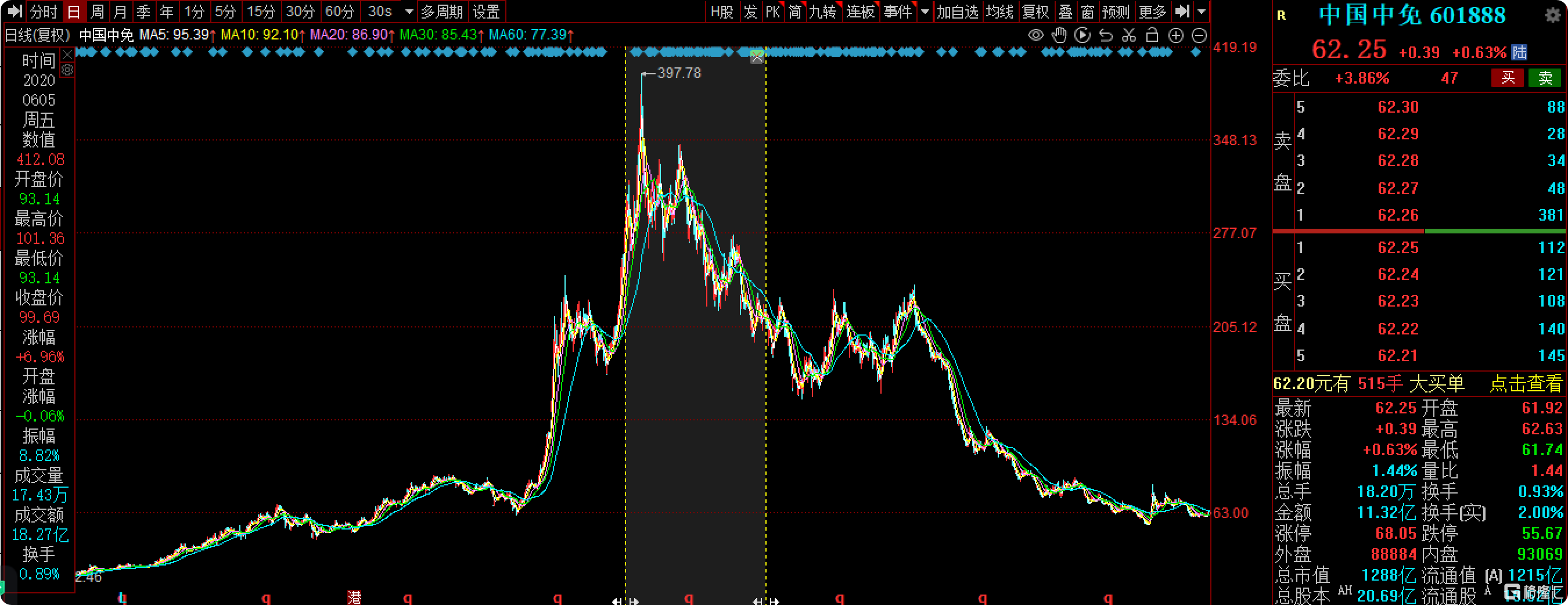Viewport: 1568px width, 605px height.
Task: Click the 397.78 peak price label
Action: 679,73
